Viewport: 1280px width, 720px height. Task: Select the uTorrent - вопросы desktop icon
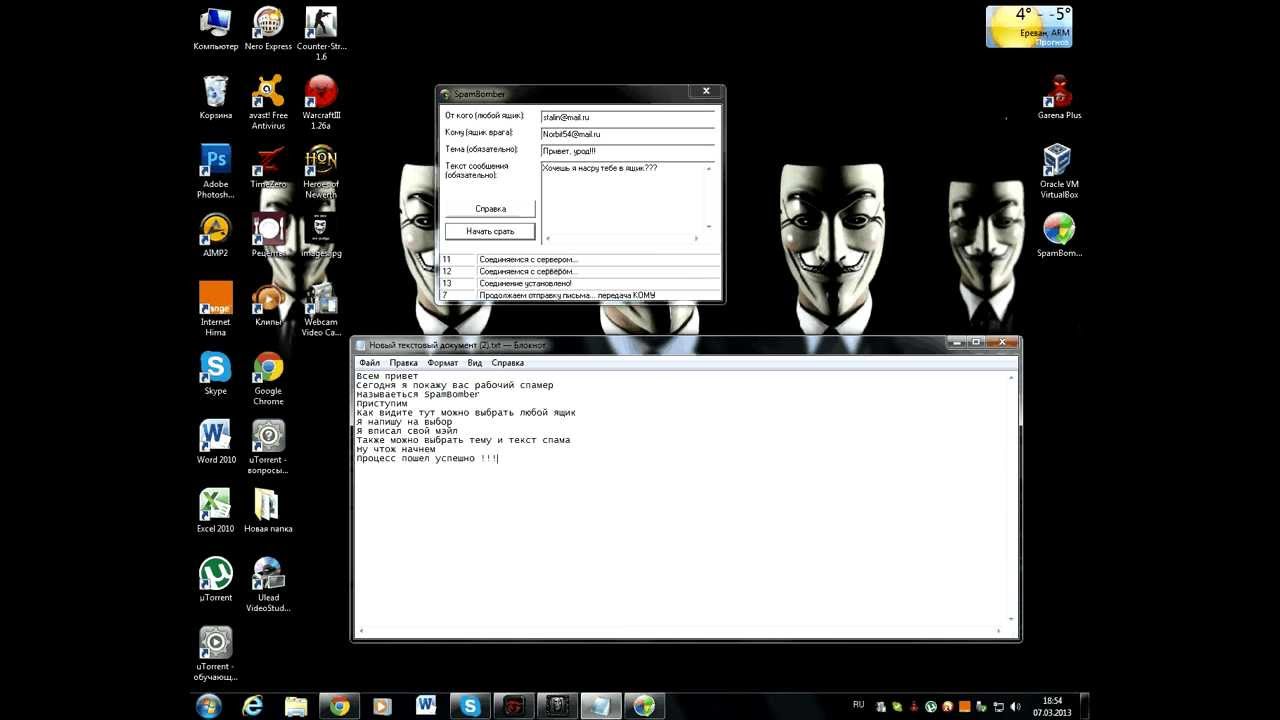click(268, 448)
